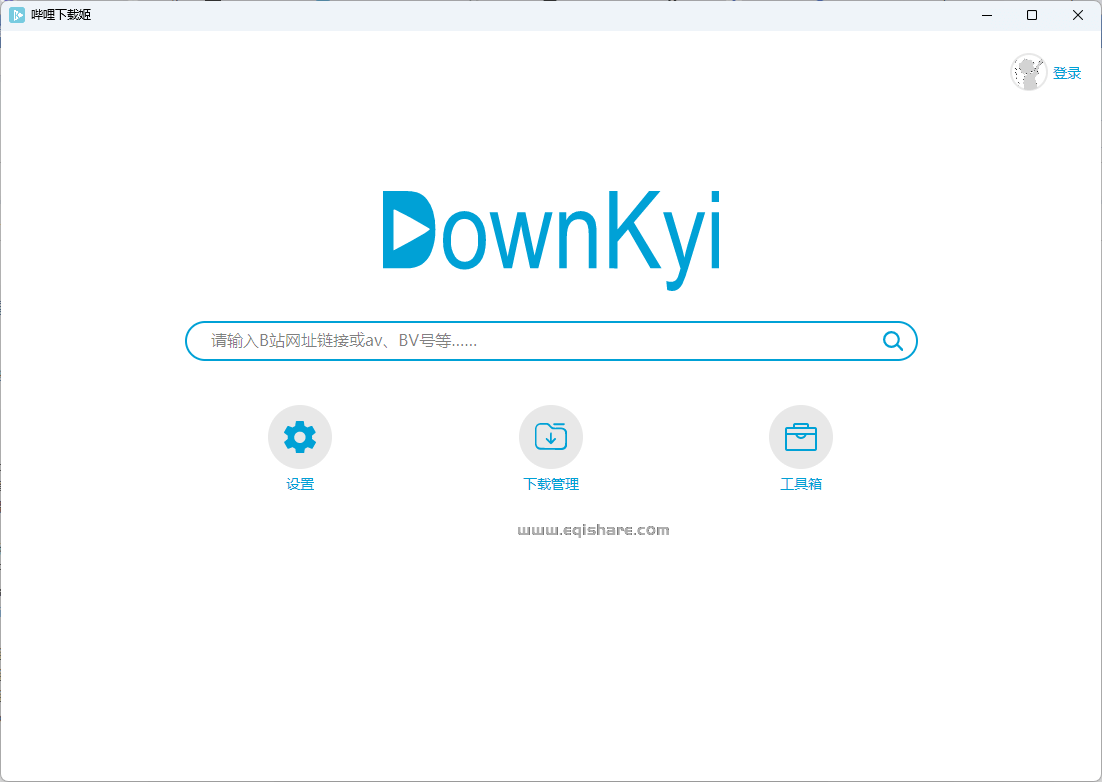Open Download Management via its folder icon
Viewport: 1102px width, 782px height.
[x=550, y=436]
